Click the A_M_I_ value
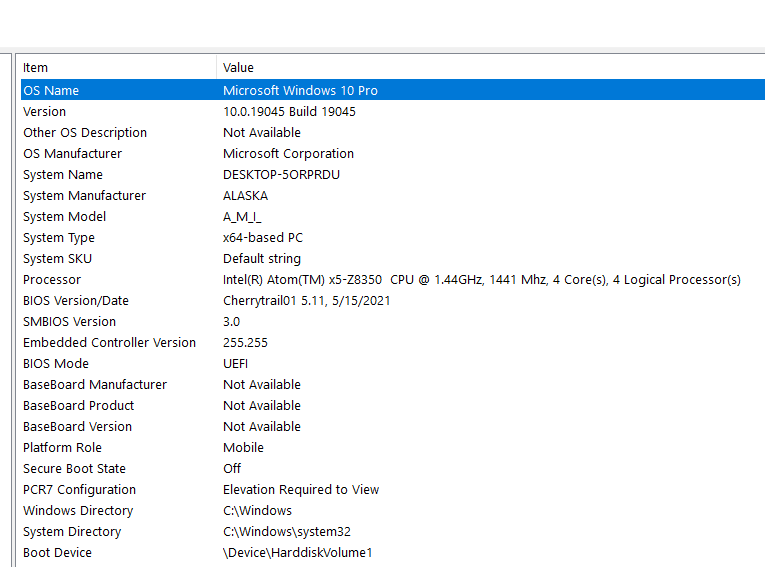This screenshot has width=765, height=567. click(x=242, y=216)
